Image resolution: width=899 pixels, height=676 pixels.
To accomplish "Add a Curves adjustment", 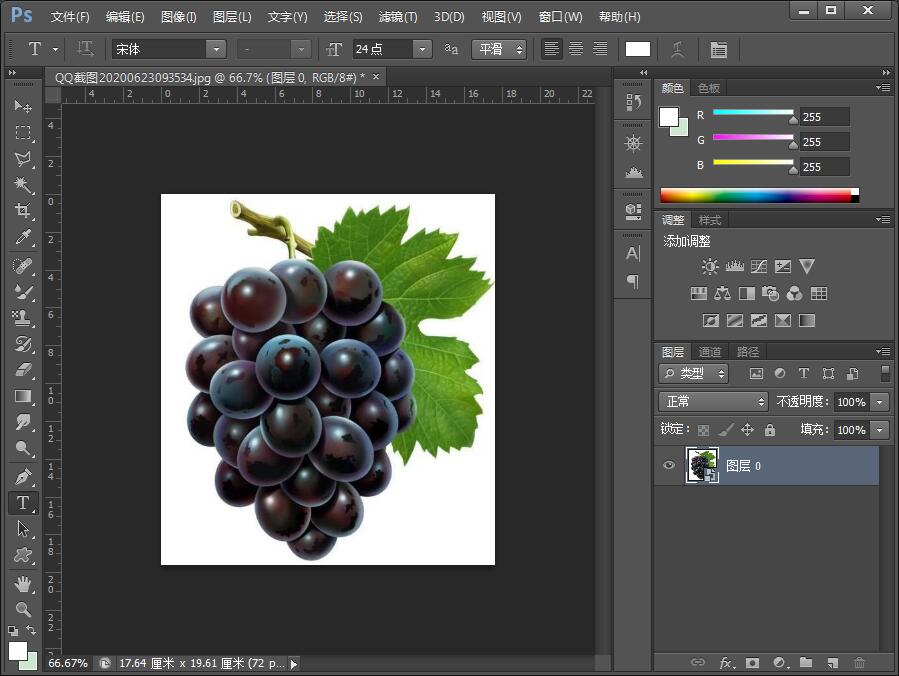I will [760, 267].
